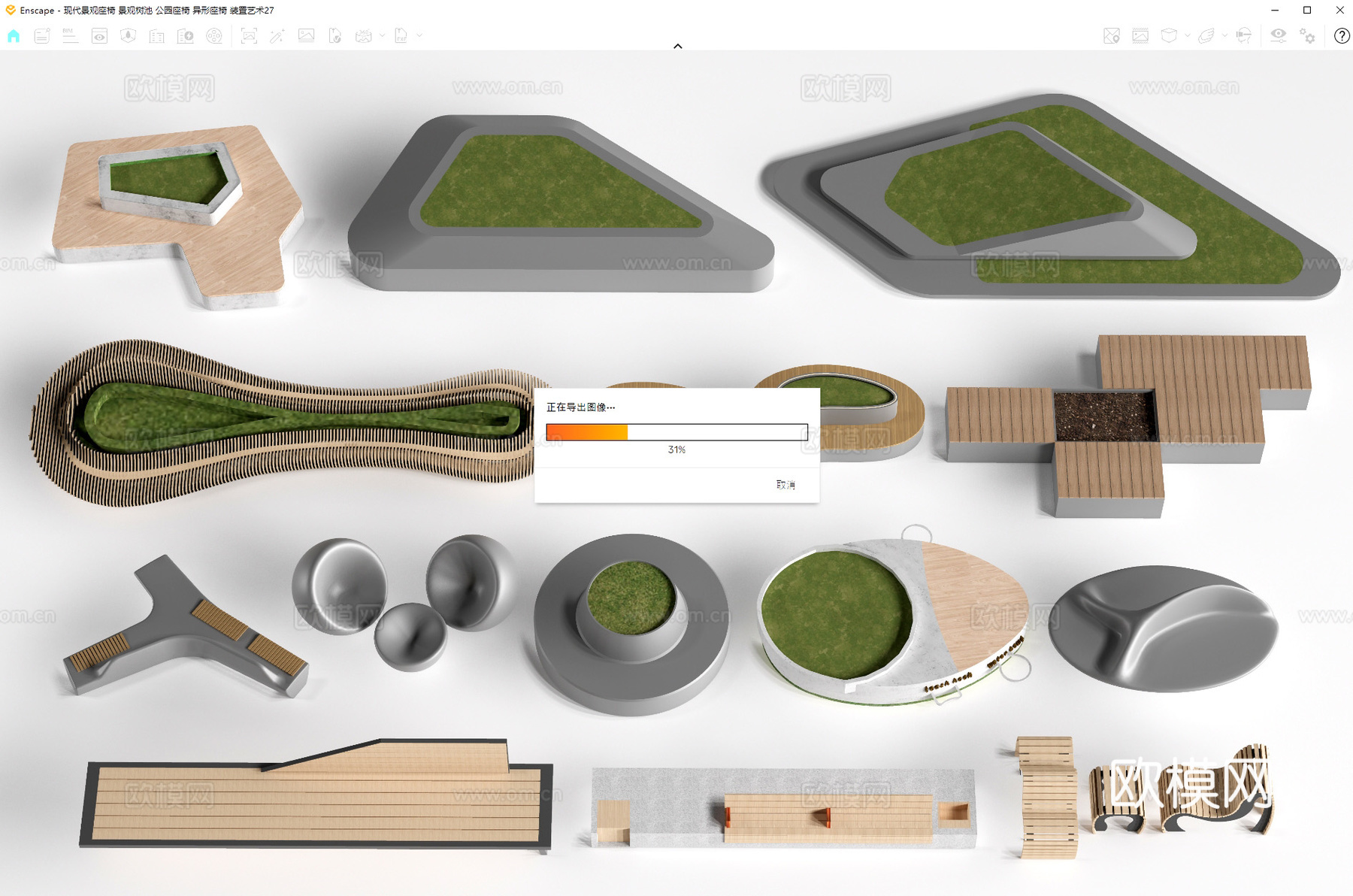Screen dimensions: 1353x896
Task: Click the export progress bar at 31%
Action: pyautogui.click(x=676, y=432)
